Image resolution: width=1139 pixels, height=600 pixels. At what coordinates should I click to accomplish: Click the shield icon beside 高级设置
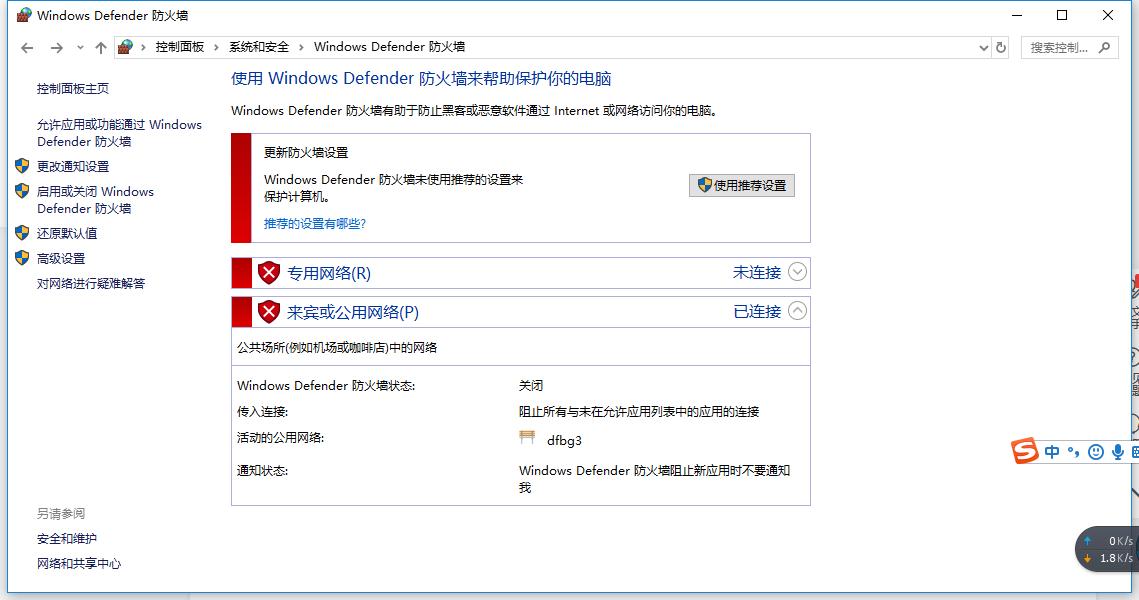click(x=22, y=257)
